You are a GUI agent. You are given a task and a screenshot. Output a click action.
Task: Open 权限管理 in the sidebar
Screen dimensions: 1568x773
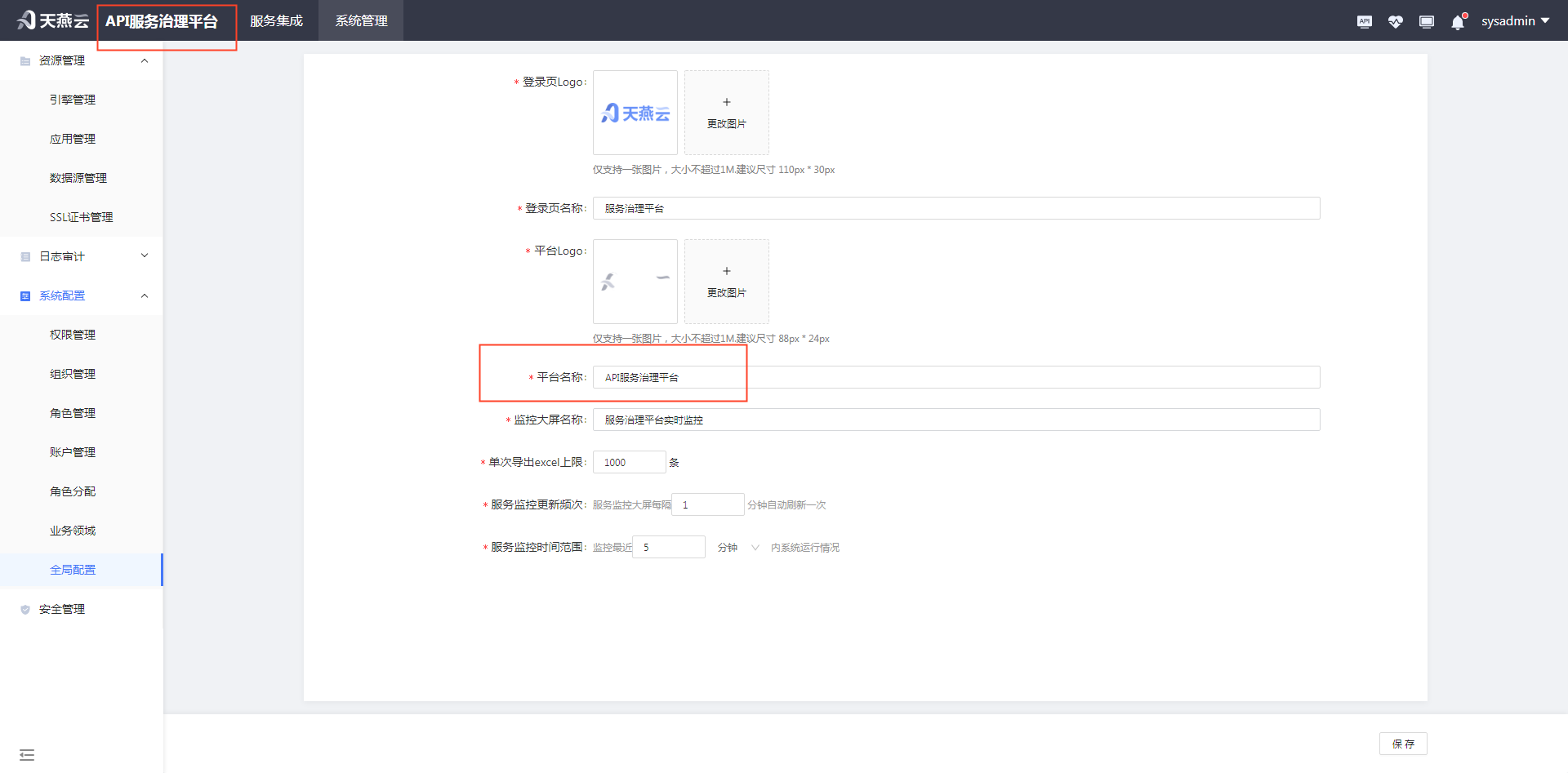(x=73, y=335)
